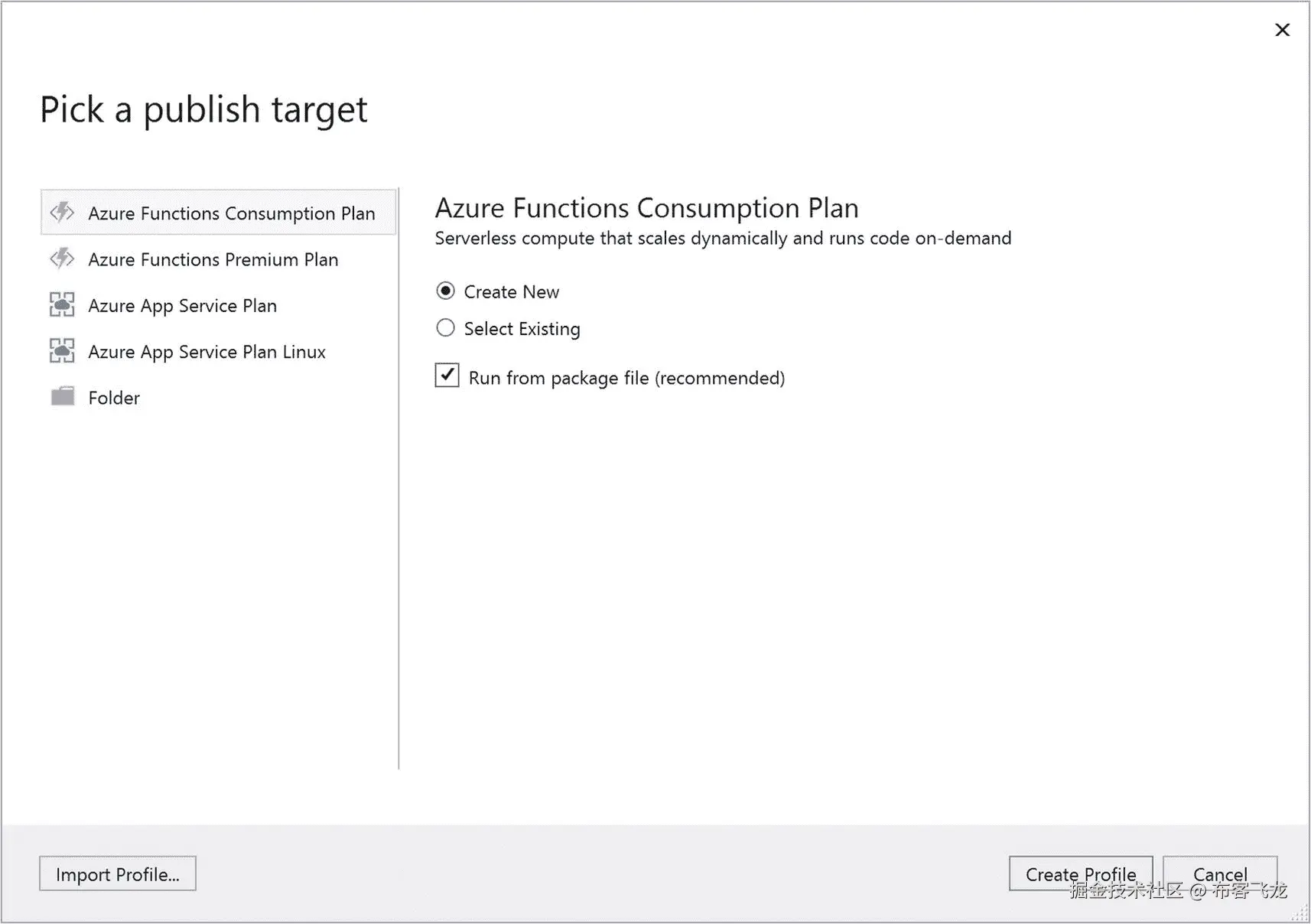
Task: Select the Azure Functions Consumption Plan label
Action: (x=231, y=213)
